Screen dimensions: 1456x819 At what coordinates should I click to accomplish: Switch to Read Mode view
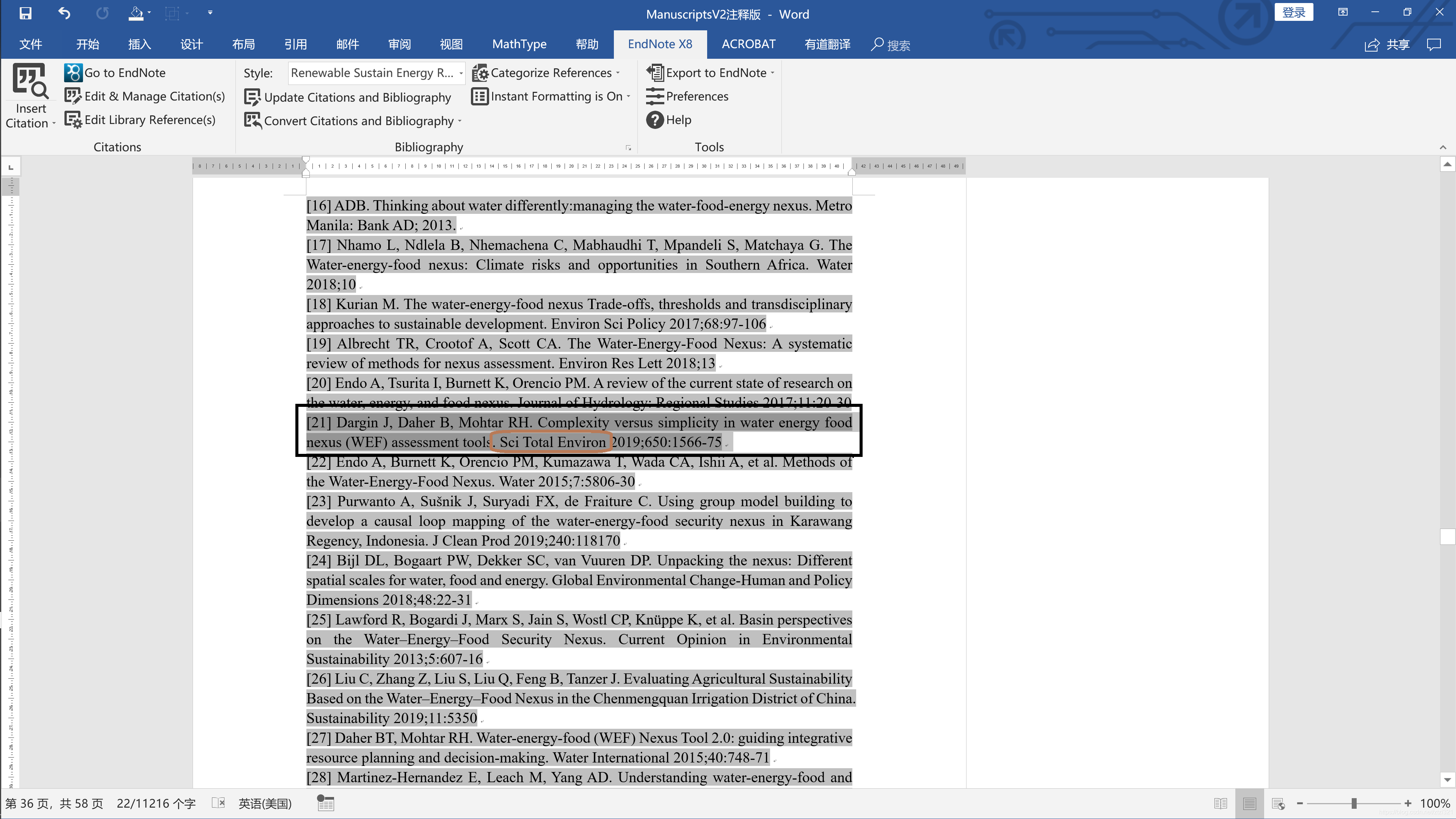(1220, 803)
